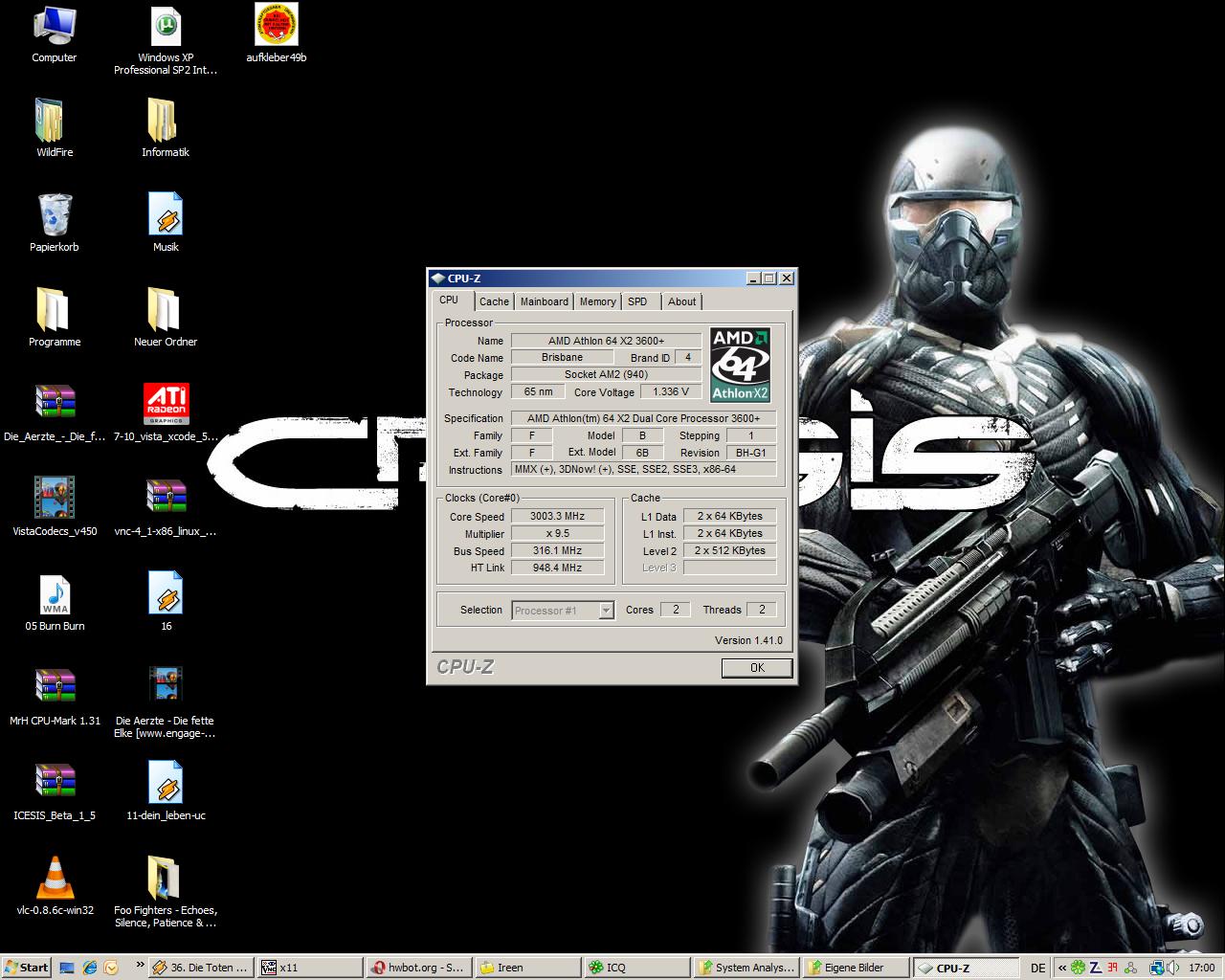The height and width of the screenshot is (980, 1225).
Task: Select the playlist icon named 16
Action: pyautogui.click(x=166, y=602)
